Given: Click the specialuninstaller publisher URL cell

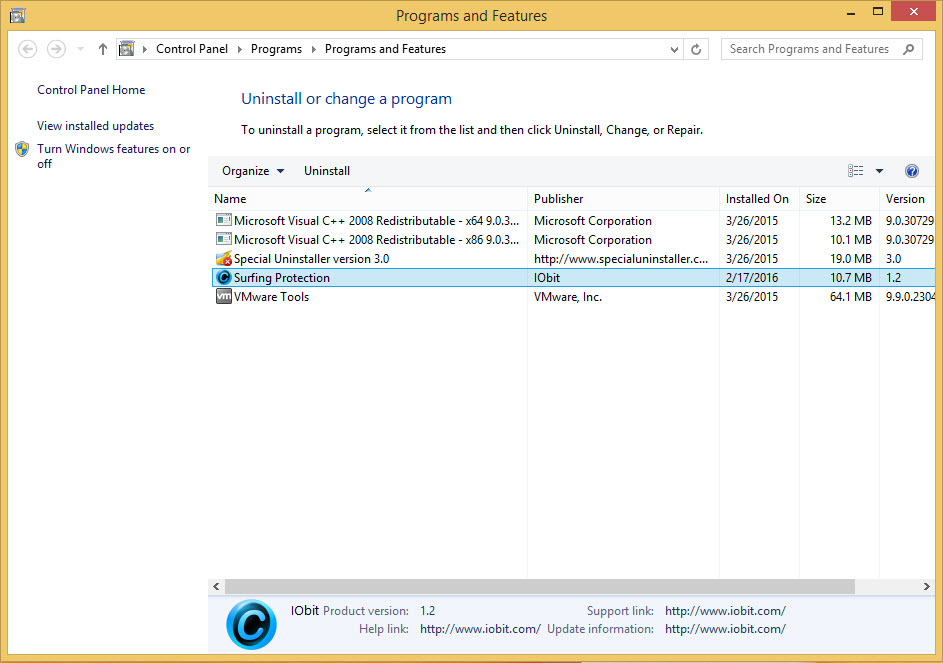Looking at the screenshot, I should [x=621, y=259].
